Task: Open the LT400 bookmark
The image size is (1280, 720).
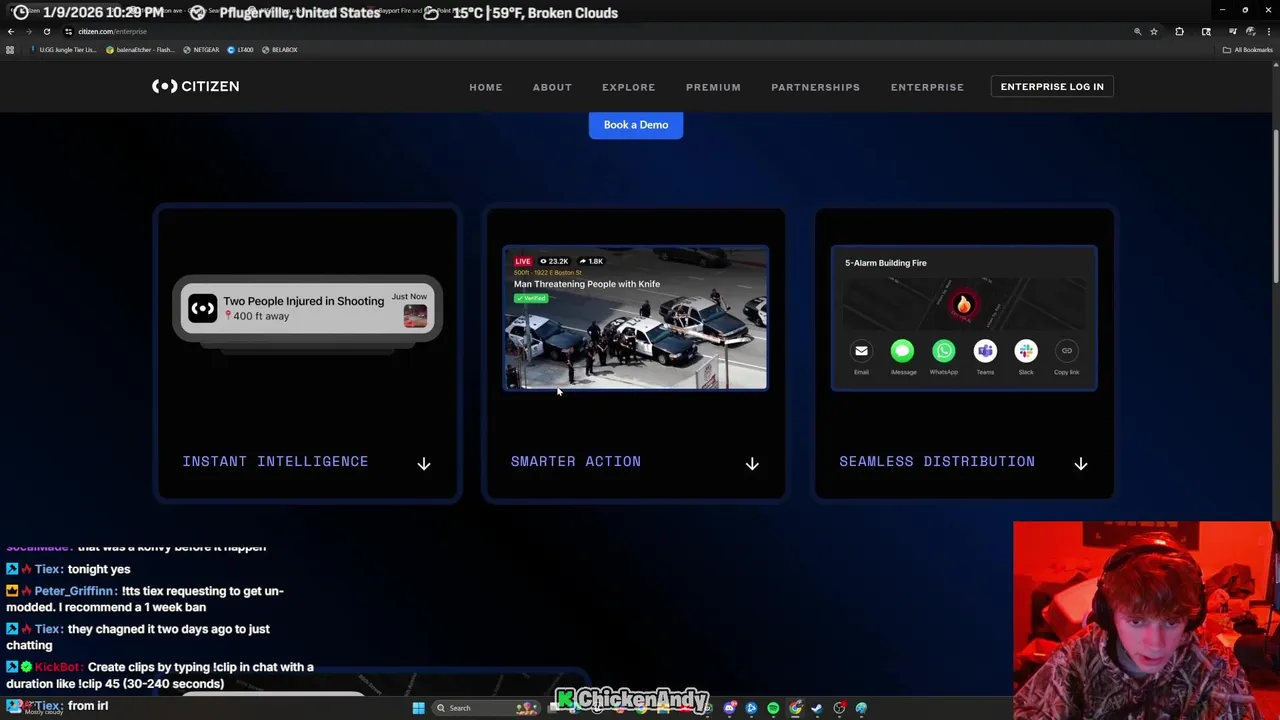Action: click(240, 50)
